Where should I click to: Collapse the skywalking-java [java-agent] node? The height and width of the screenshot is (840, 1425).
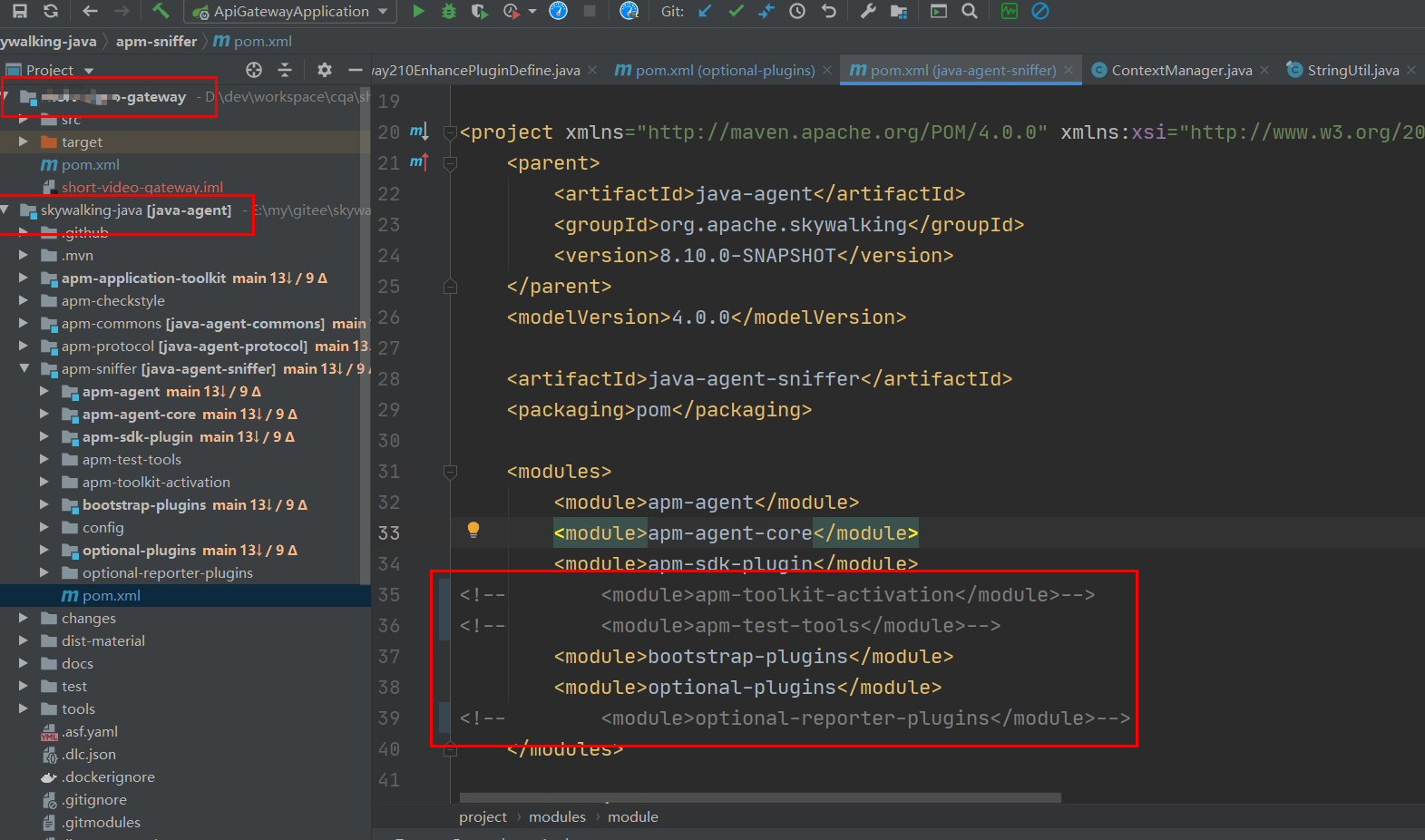[x=5, y=210]
